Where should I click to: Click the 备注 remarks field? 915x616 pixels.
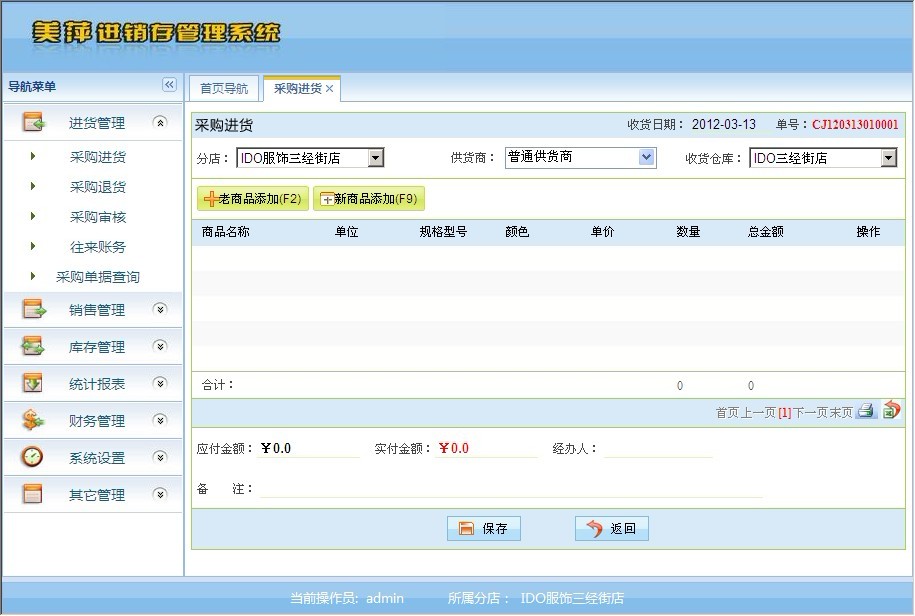click(511, 488)
